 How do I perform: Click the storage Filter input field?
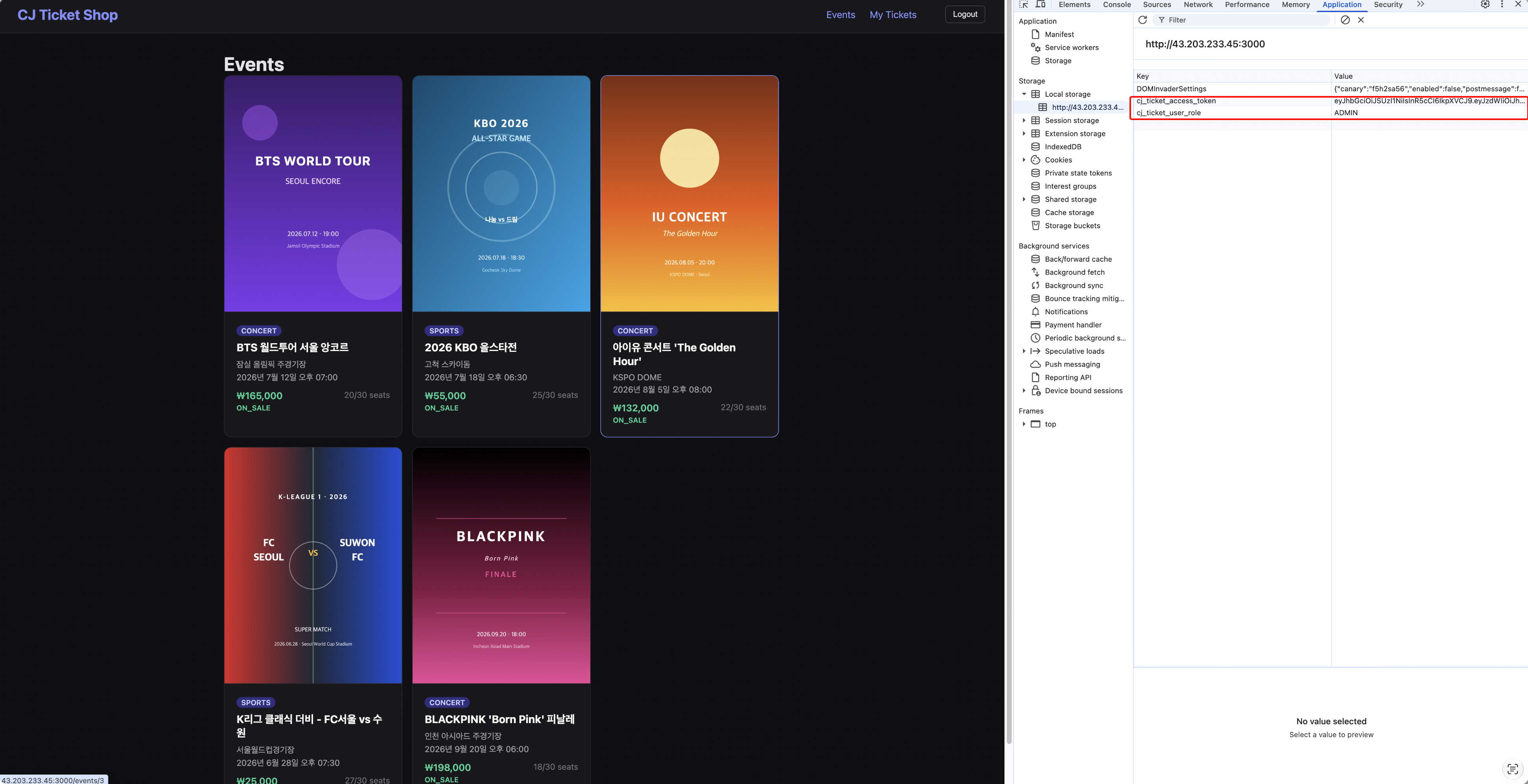pos(1242,20)
